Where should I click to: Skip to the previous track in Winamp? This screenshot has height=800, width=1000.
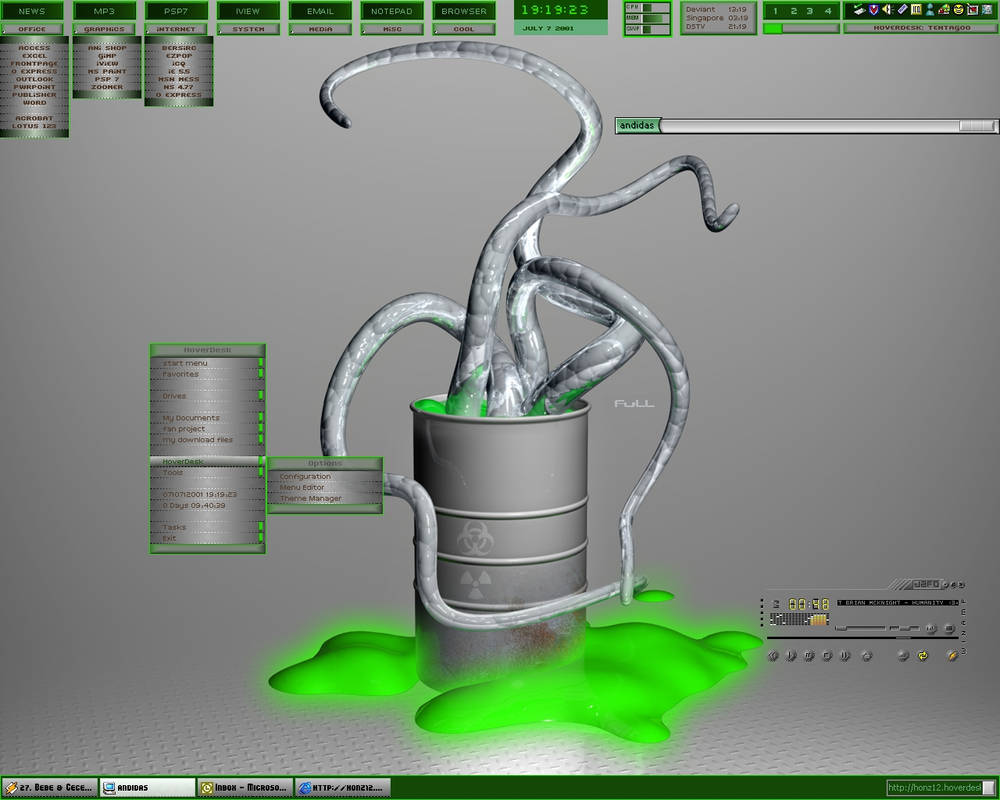click(773, 655)
